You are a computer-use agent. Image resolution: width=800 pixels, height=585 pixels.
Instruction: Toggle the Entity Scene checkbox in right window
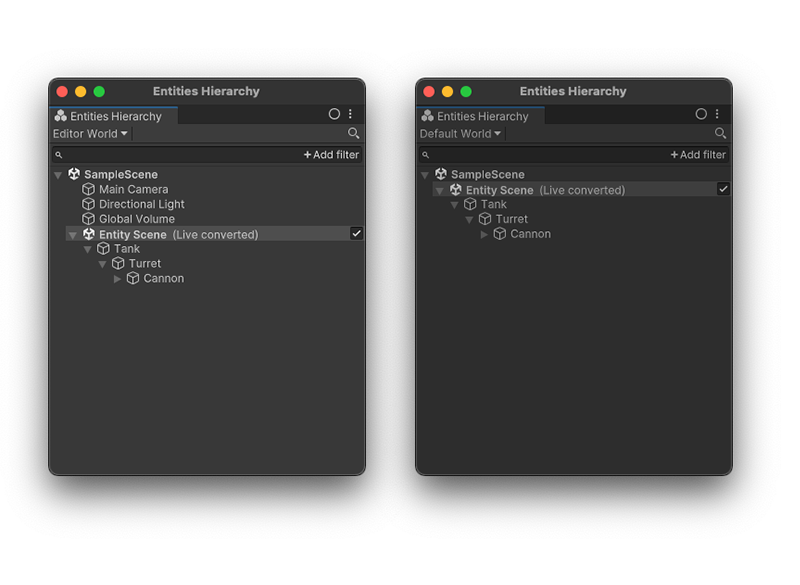(x=723, y=189)
